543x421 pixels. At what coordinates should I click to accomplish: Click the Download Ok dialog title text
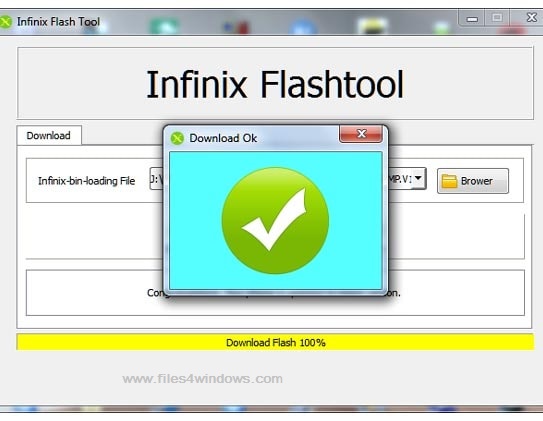[223, 138]
